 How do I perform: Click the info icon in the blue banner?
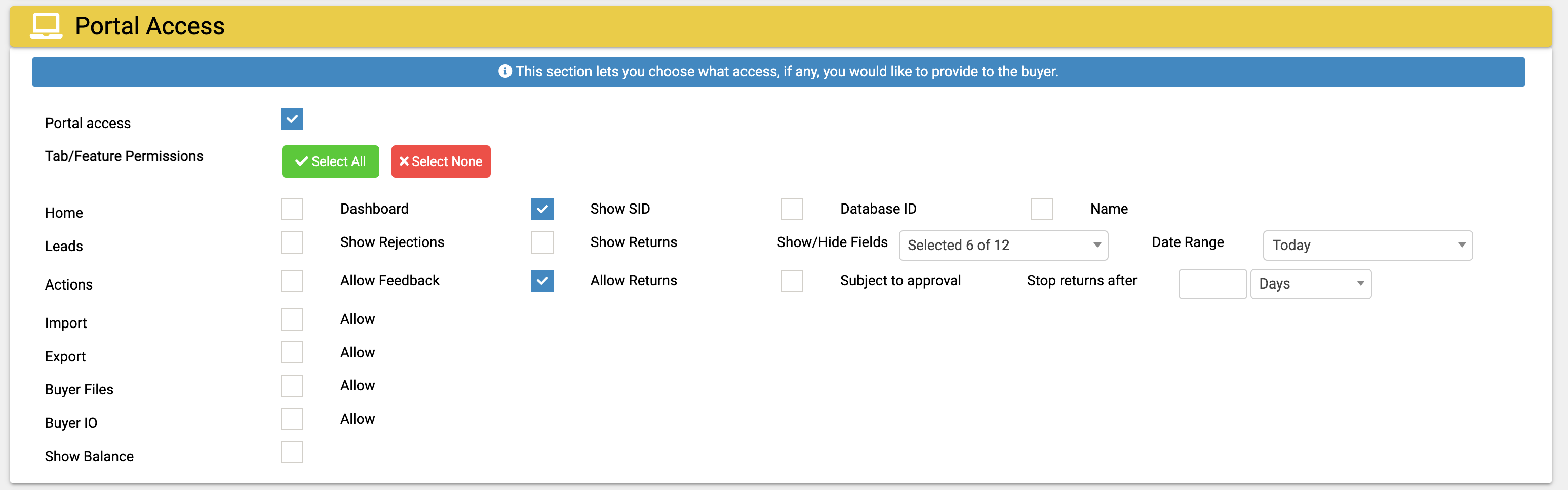click(x=504, y=71)
